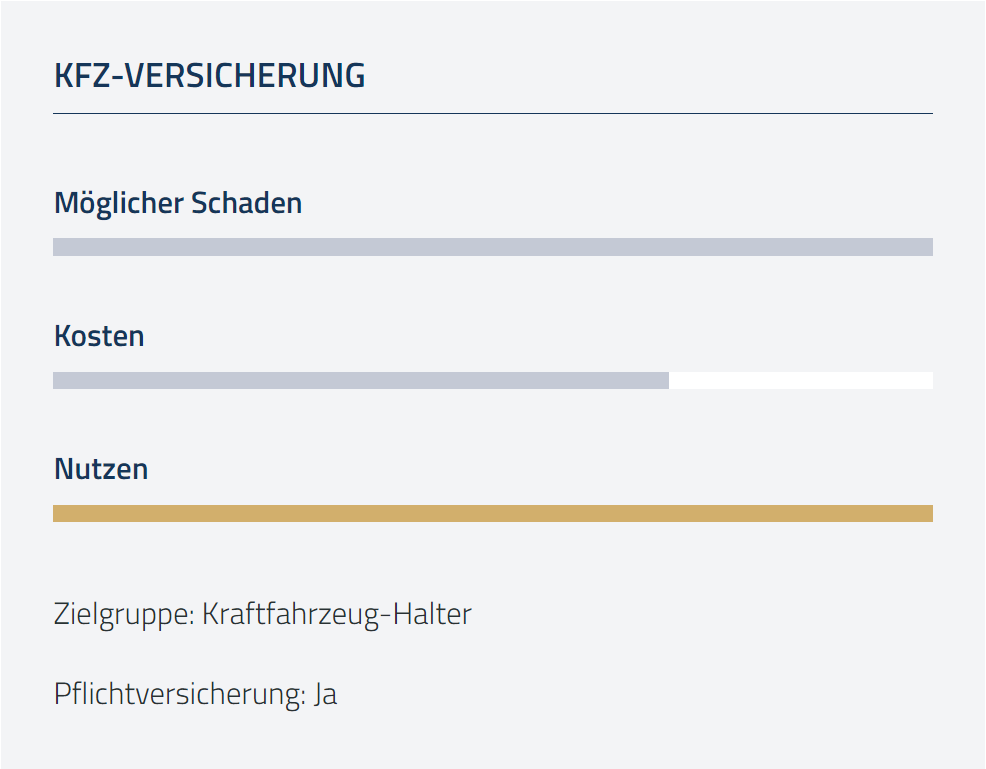Click the word VERSICHERUNG in the heading
986x769 pixels.
coord(245,75)
